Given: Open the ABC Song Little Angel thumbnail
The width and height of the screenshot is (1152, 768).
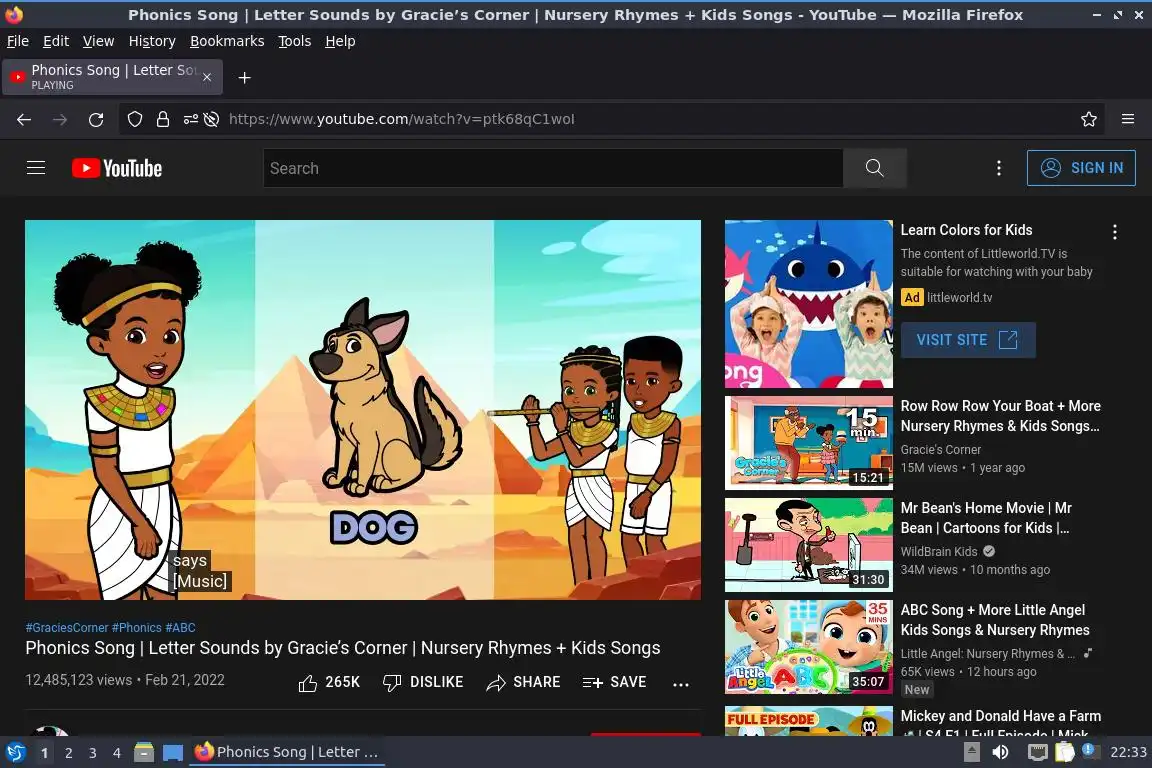Looking at the screenshot, I should coord(809,647).
